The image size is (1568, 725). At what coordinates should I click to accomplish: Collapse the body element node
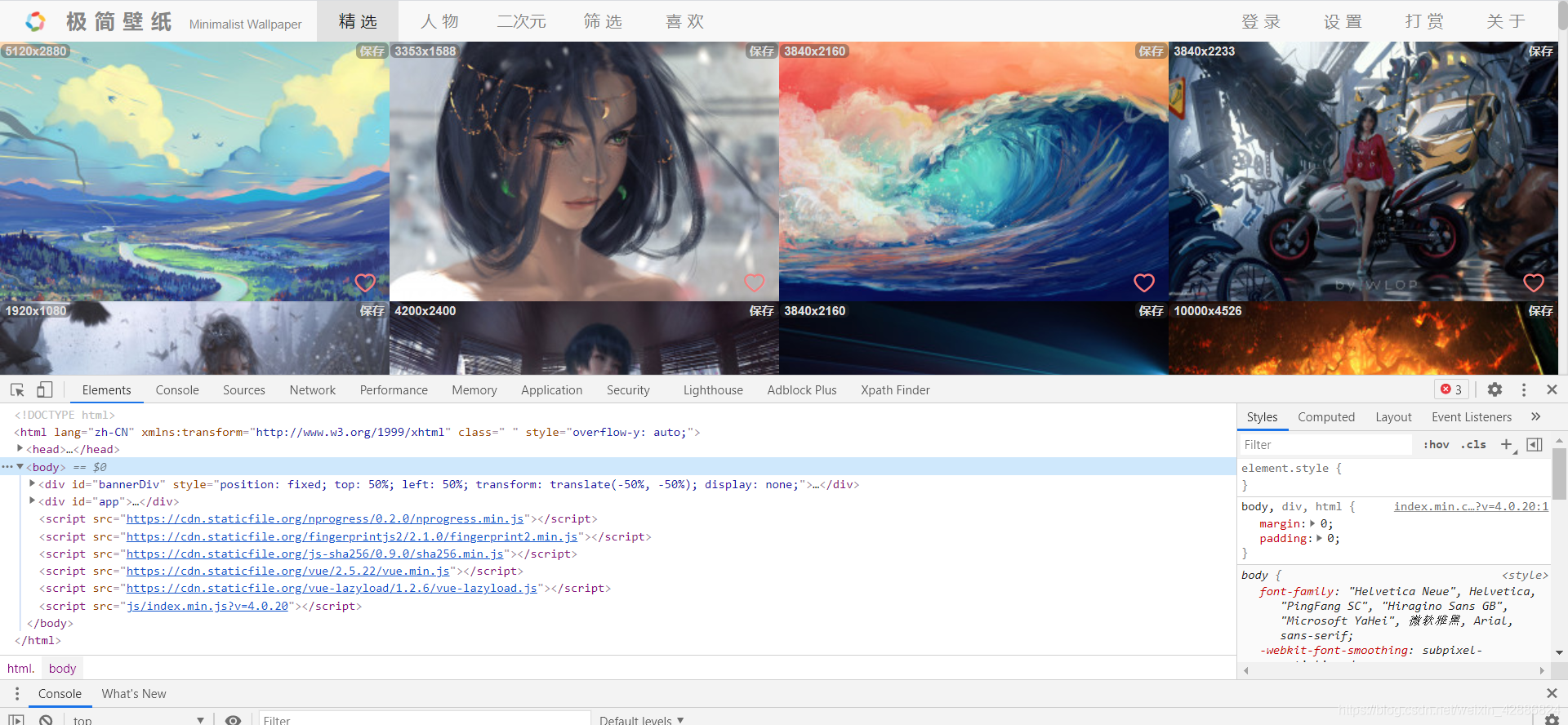(x=20, y=466)
